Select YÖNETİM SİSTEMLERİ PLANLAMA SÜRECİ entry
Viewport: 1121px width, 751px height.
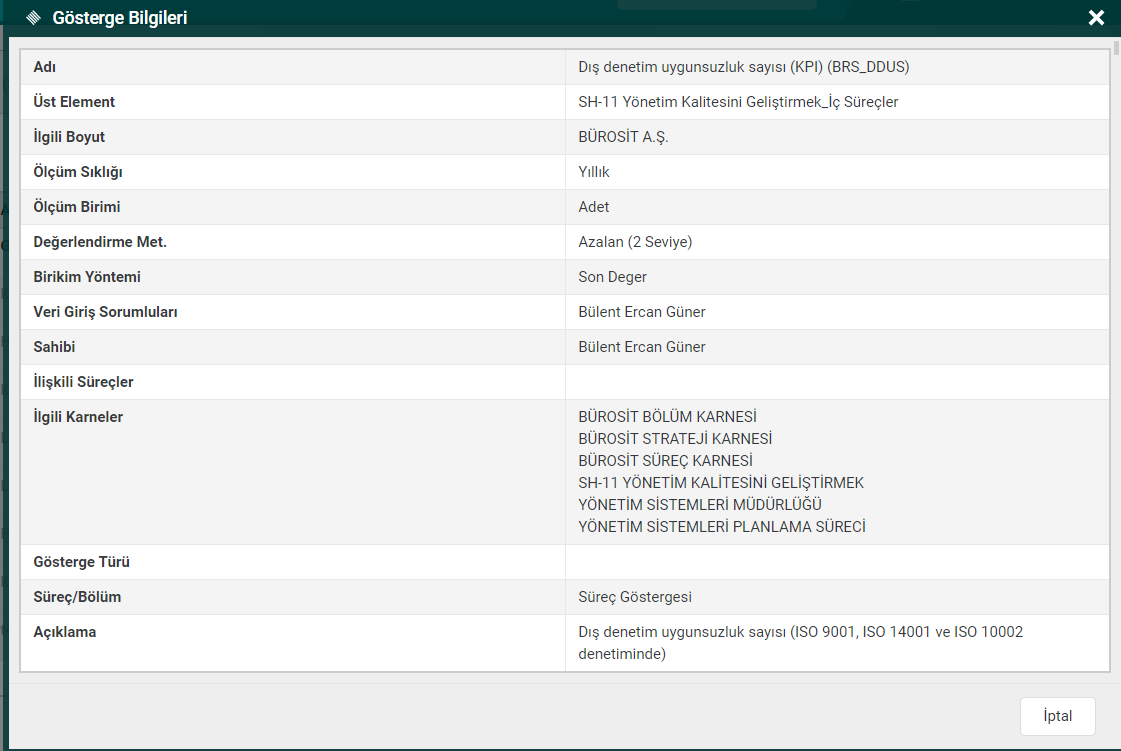coord(721,527)
